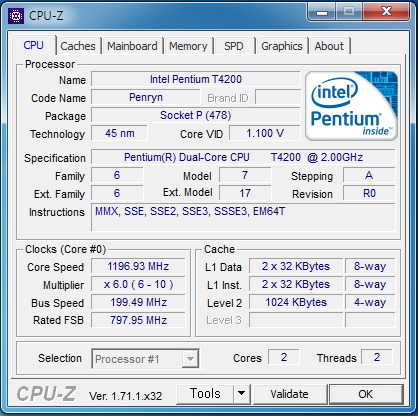418x416 pixels.
Task: Click the Model value 7
Action: (x=245, y=175)
